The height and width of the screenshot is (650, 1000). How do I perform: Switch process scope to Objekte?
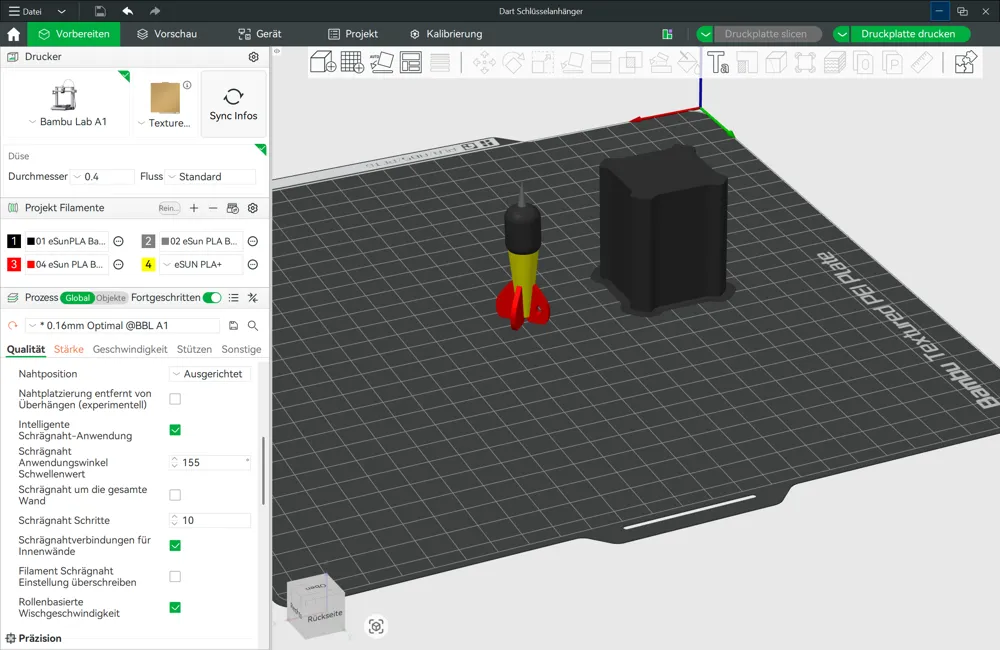coord(111,298)
